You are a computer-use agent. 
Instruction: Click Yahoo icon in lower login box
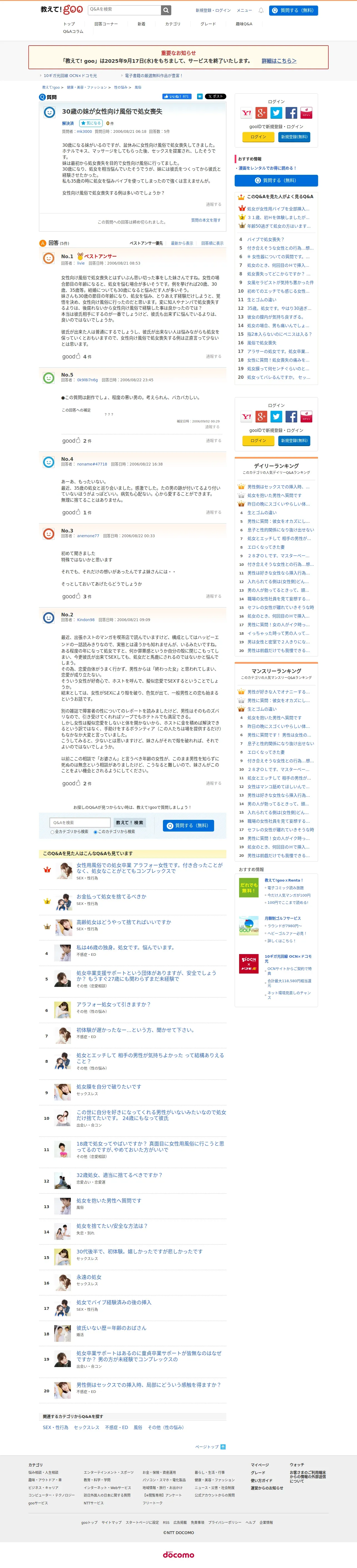click(246, 416)
